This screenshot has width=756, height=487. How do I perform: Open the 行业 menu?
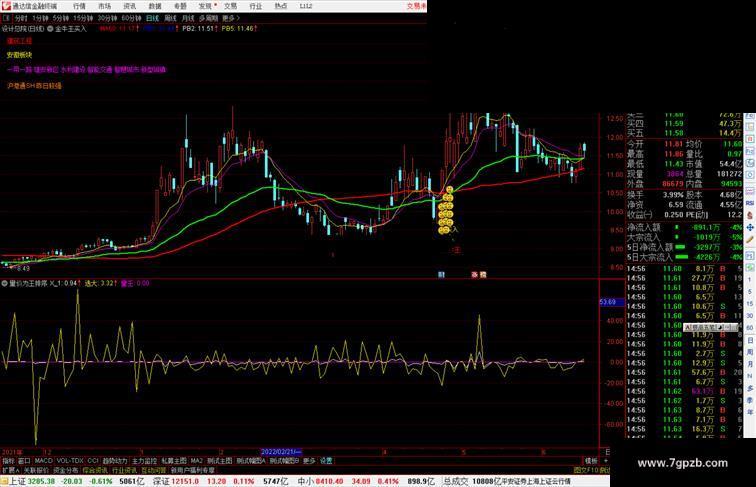256,6
